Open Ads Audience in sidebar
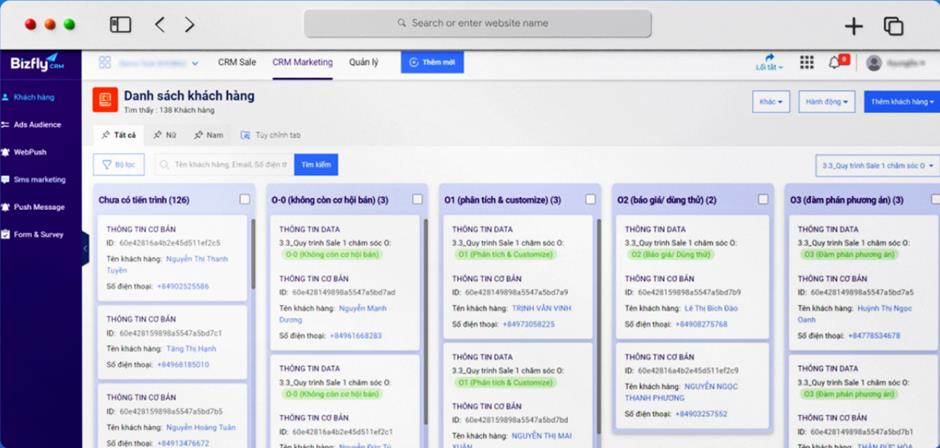Viewport: 940px width, 448px height. pos(36,125)
